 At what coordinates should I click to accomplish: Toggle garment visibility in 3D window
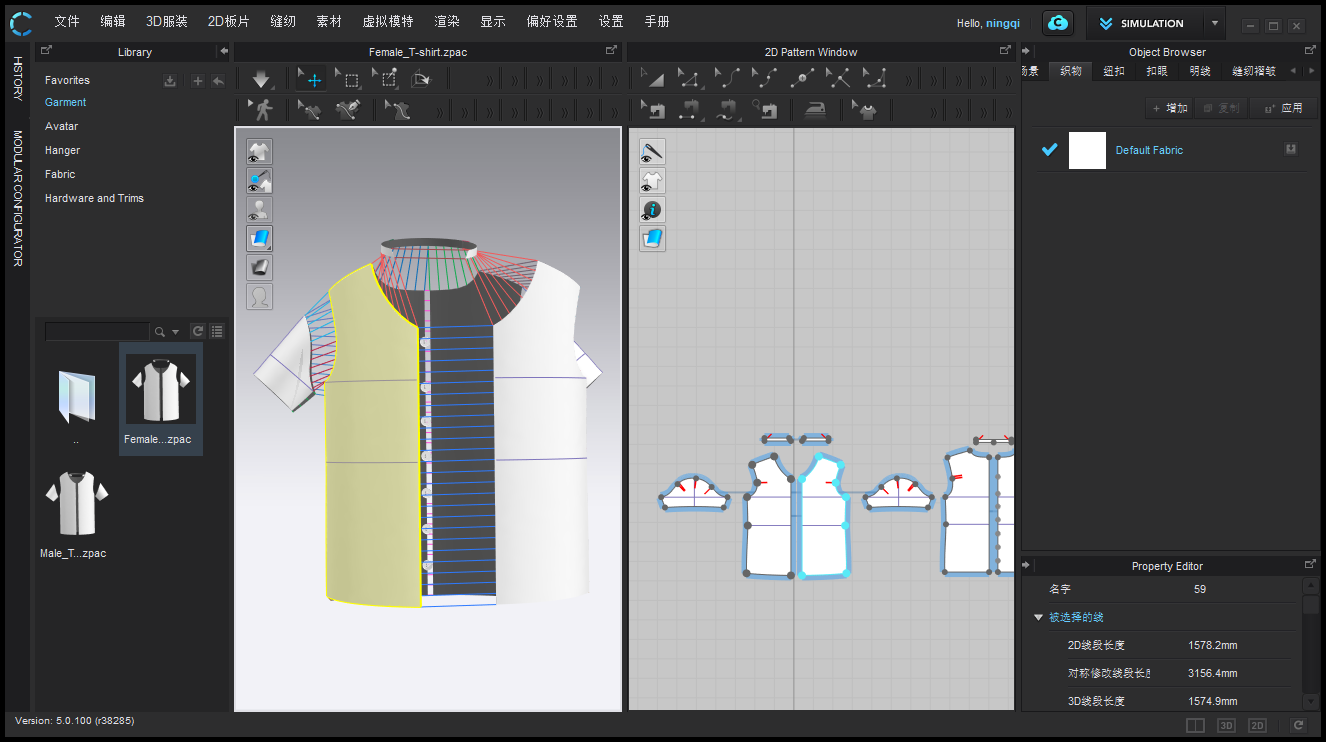point(259,152)
